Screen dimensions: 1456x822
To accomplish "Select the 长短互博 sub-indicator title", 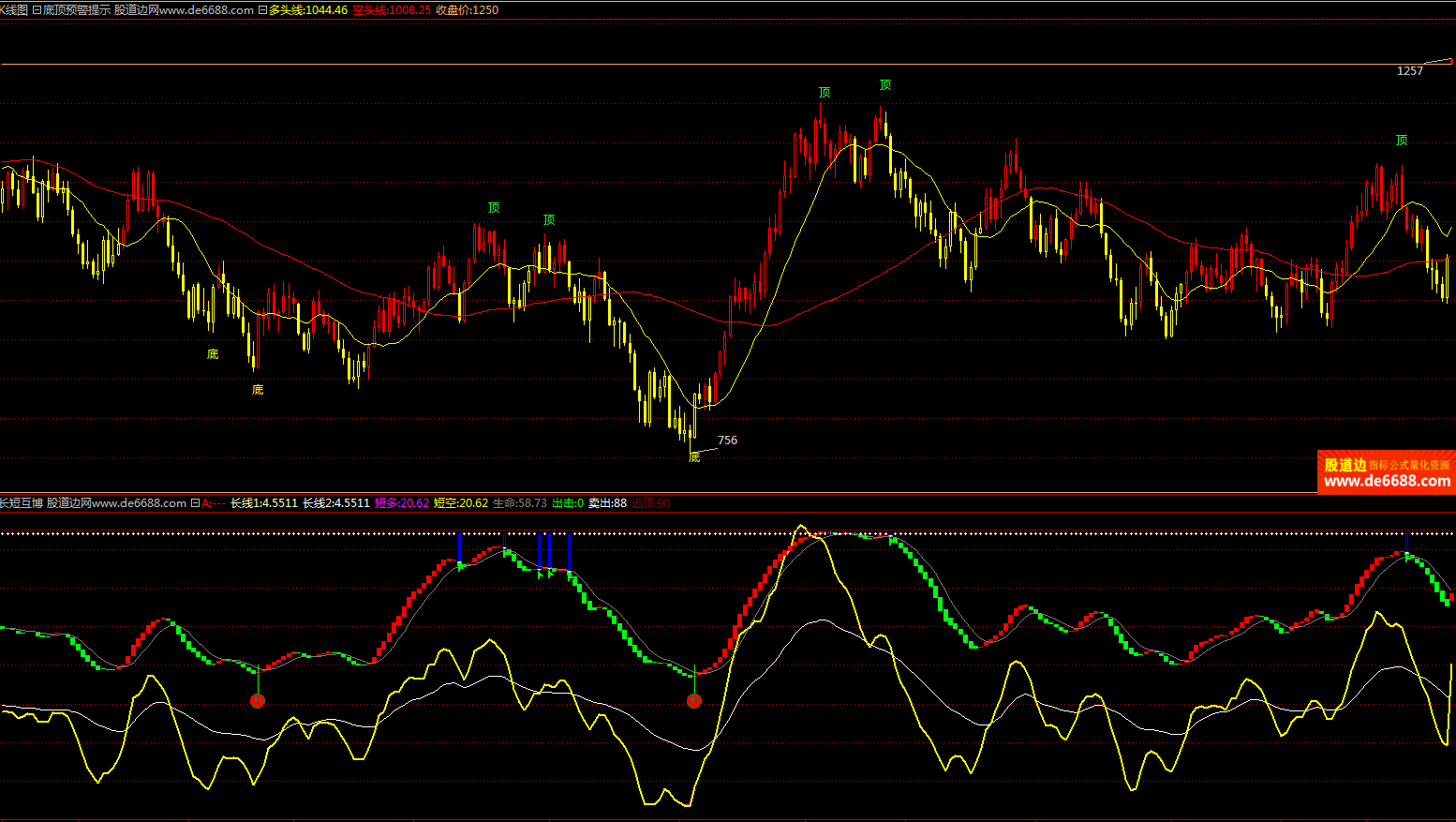I will 22,503.
